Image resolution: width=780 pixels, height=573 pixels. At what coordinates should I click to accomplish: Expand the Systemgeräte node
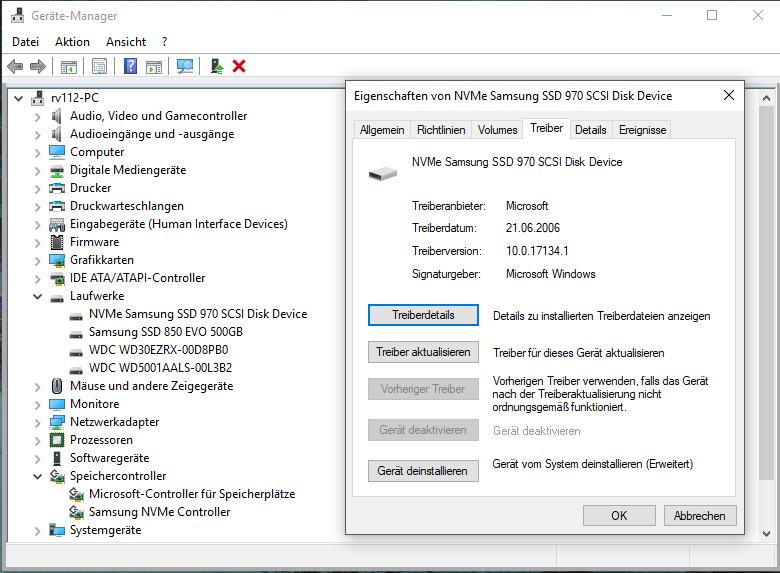[37, 531]
